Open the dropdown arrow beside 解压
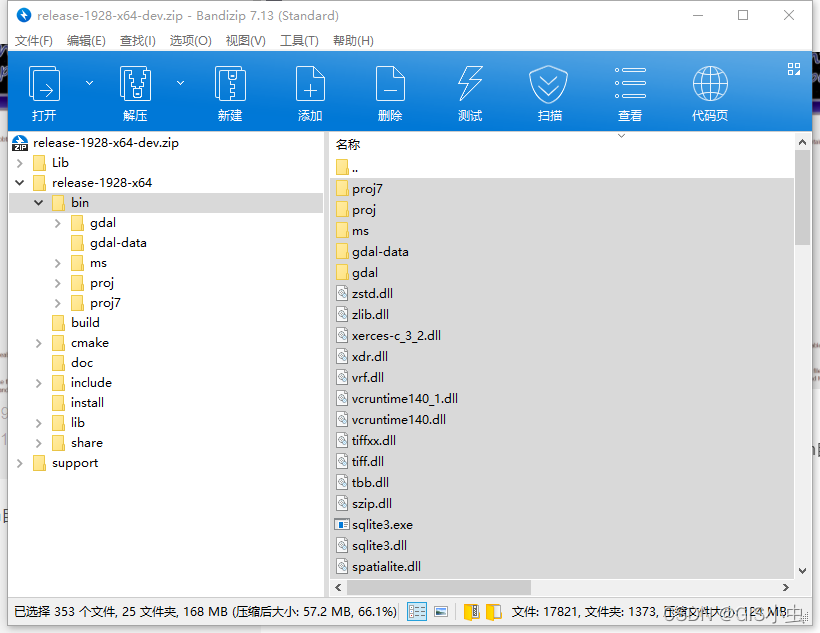This screenshot has width=820, height=633. (180, 83)
